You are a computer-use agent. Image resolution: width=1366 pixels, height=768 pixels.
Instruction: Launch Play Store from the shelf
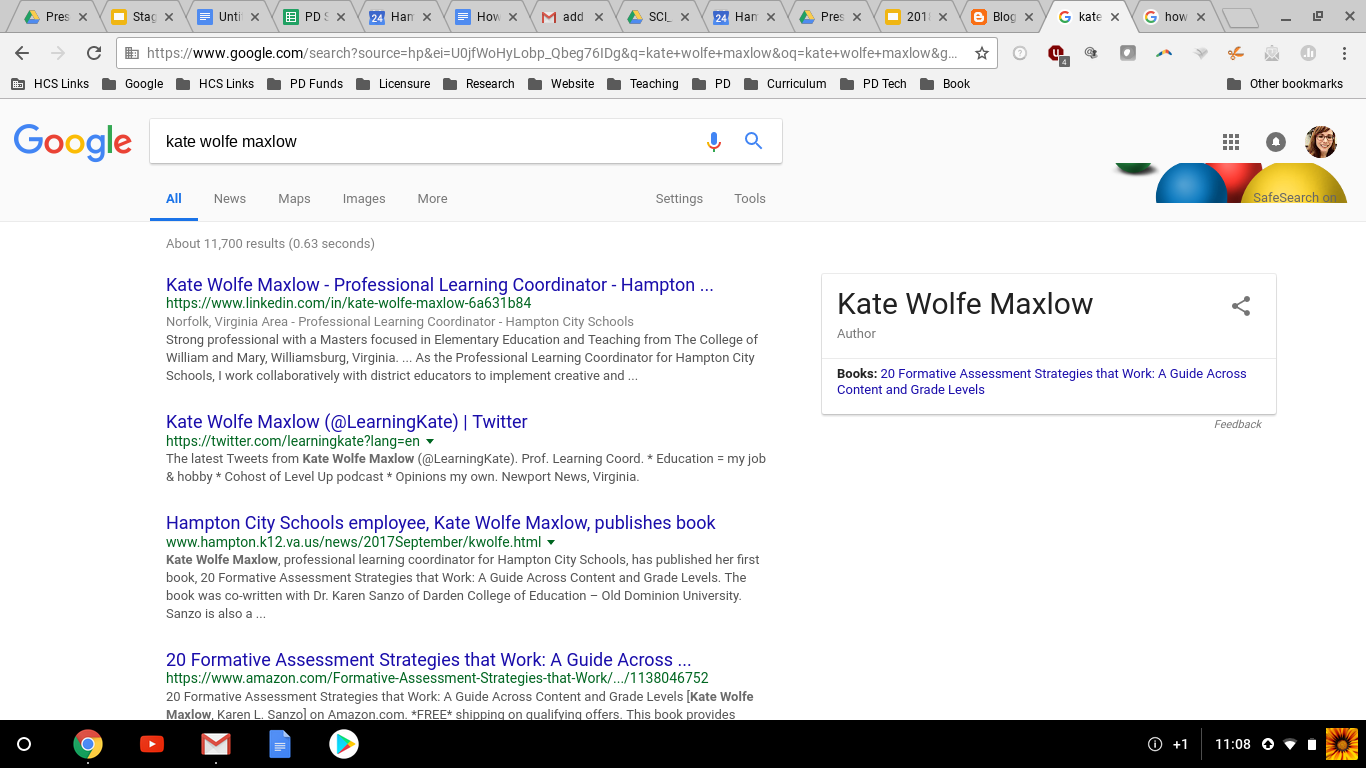point(344,744)
